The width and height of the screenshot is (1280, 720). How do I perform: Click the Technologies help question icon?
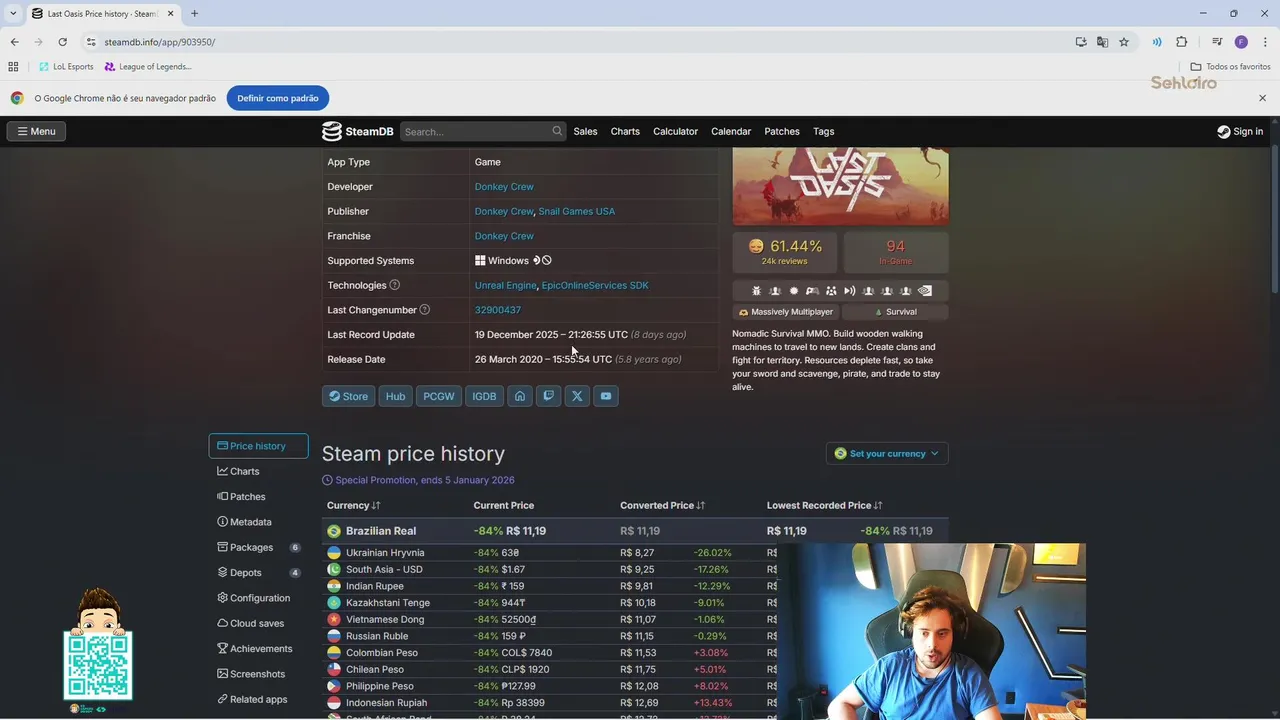click(x=394, y=285)
